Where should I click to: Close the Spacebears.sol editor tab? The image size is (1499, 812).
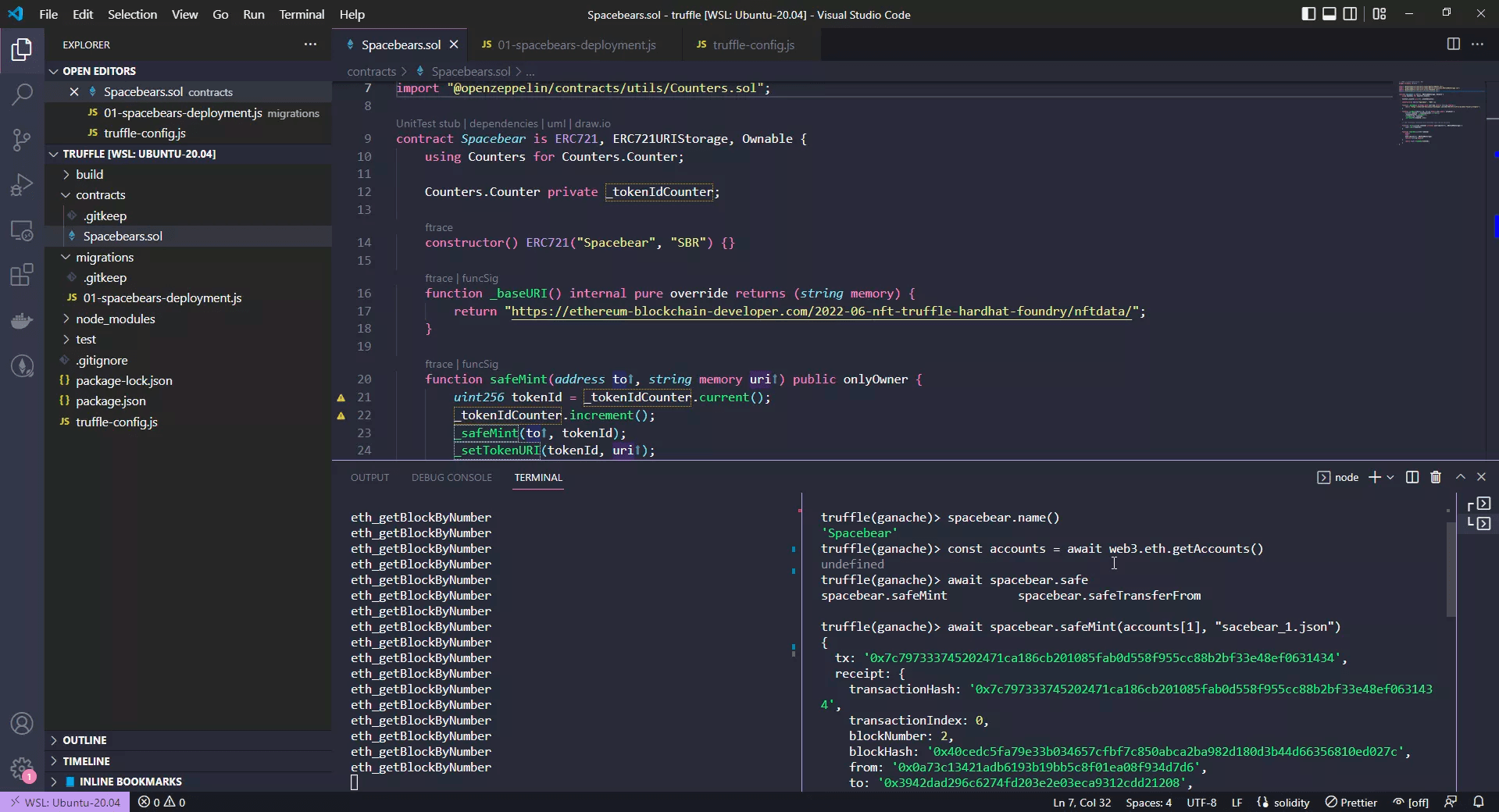(x=454, y=45)
